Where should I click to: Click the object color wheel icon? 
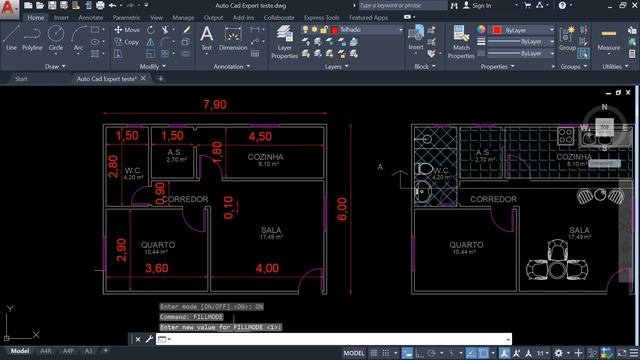[x=481, y=29]
